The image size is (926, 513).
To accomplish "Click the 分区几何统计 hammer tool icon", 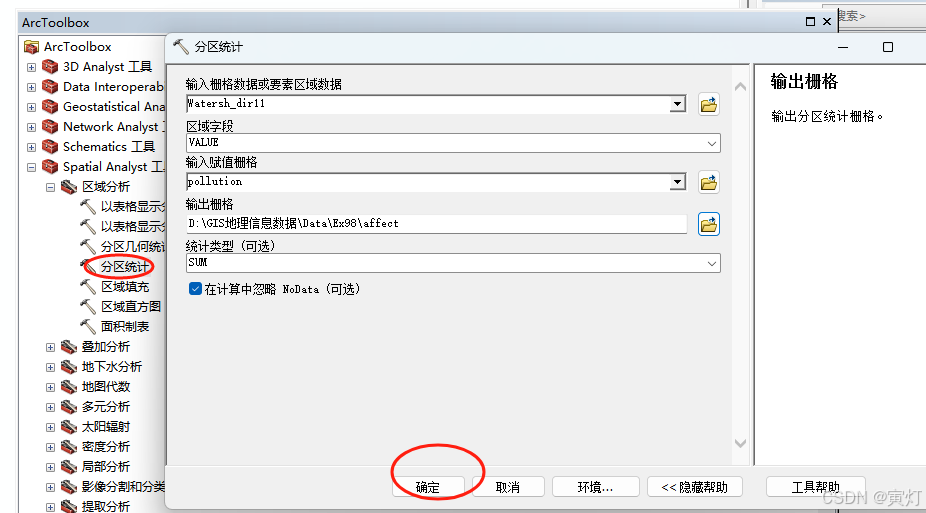I will (x=88, y=247).
